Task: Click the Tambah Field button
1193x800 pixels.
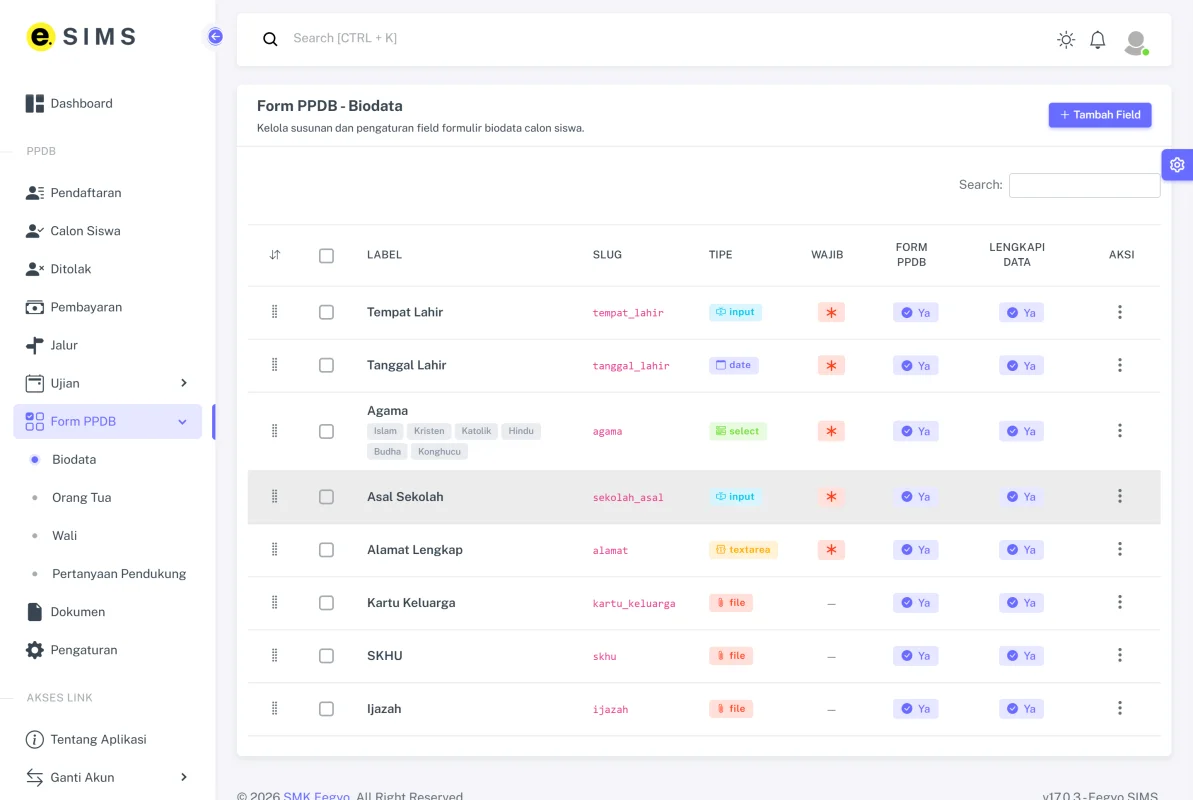Action: coord(1099,115)
